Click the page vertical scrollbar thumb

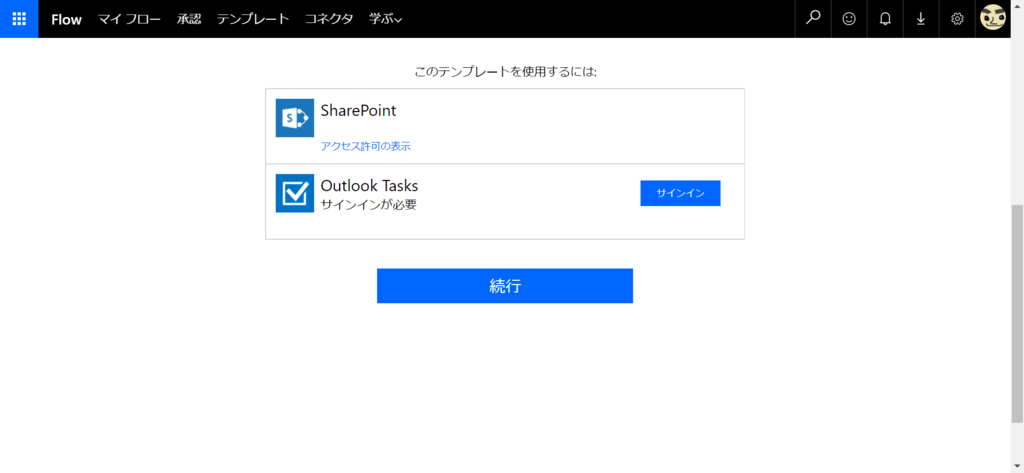pyautogui.click(x=1017, y=314)
